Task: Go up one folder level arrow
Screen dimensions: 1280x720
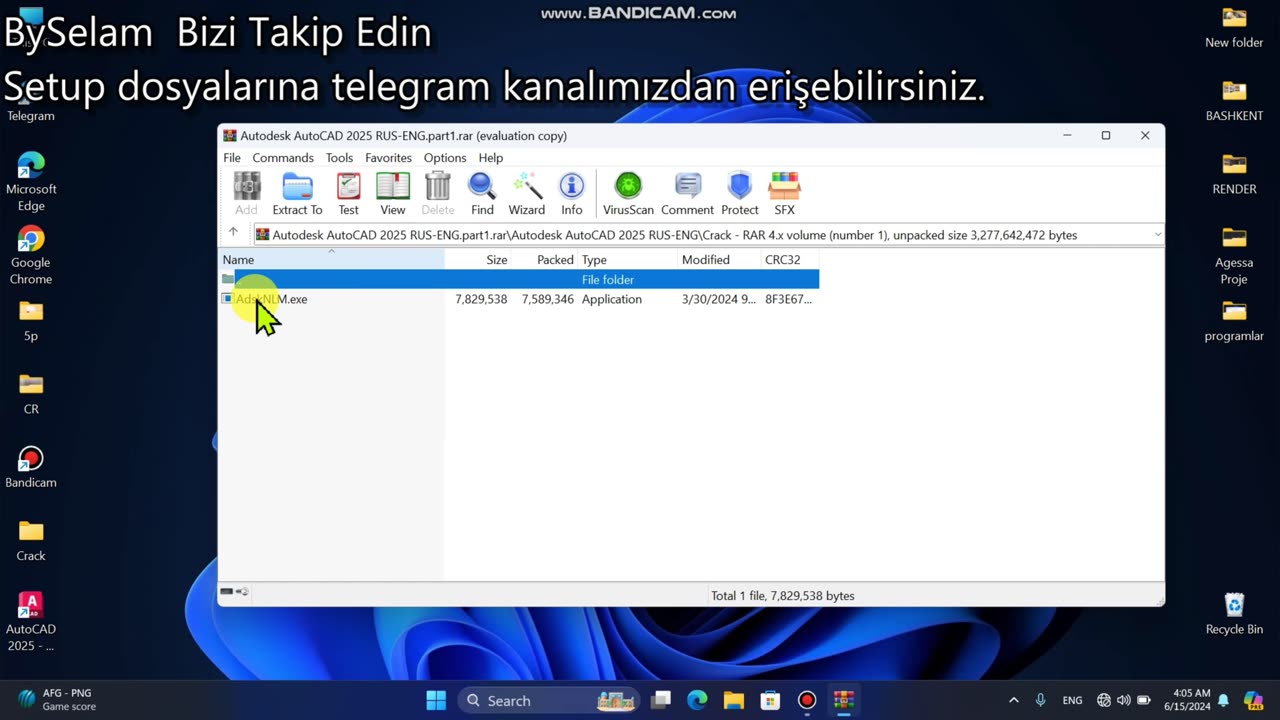Action: [233, 233]
